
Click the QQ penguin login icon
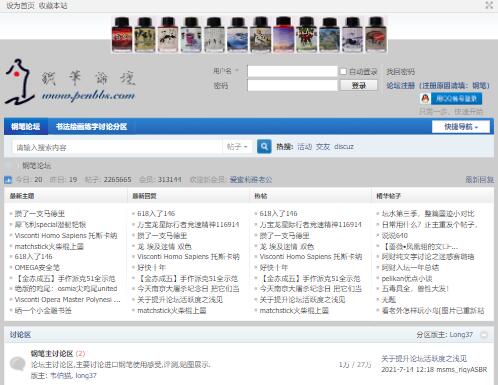(x=425, y=99)
